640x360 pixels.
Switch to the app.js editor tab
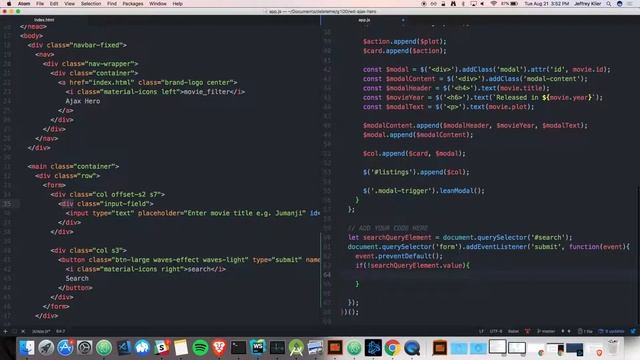tap(364, 20)
